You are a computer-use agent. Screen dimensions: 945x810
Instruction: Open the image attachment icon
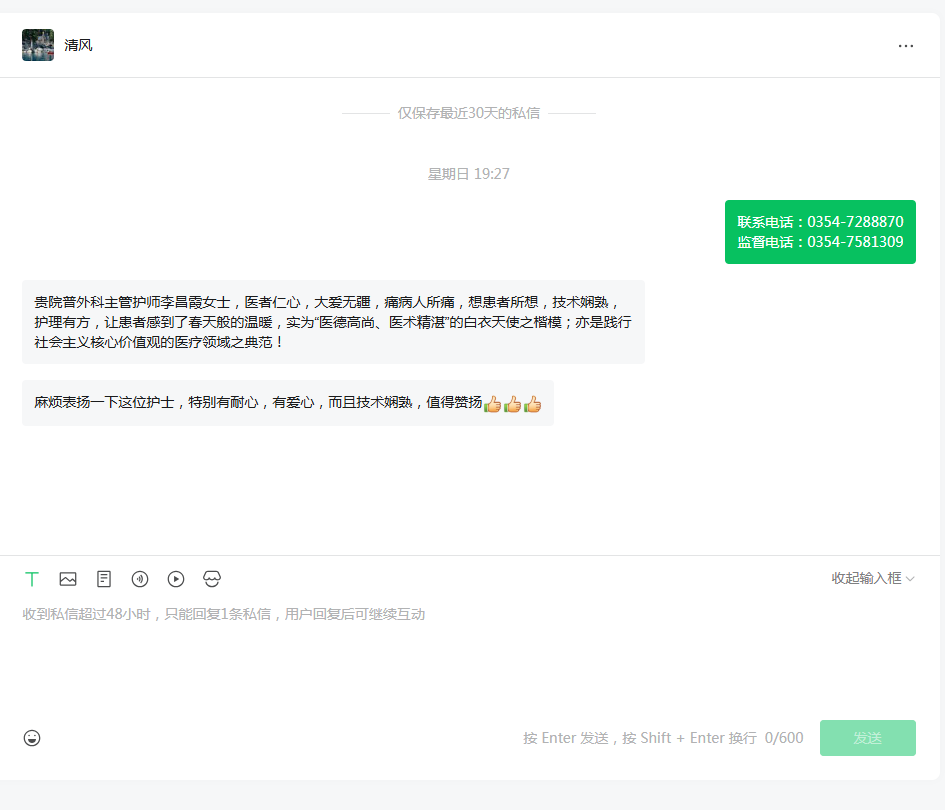coord(68,579)
